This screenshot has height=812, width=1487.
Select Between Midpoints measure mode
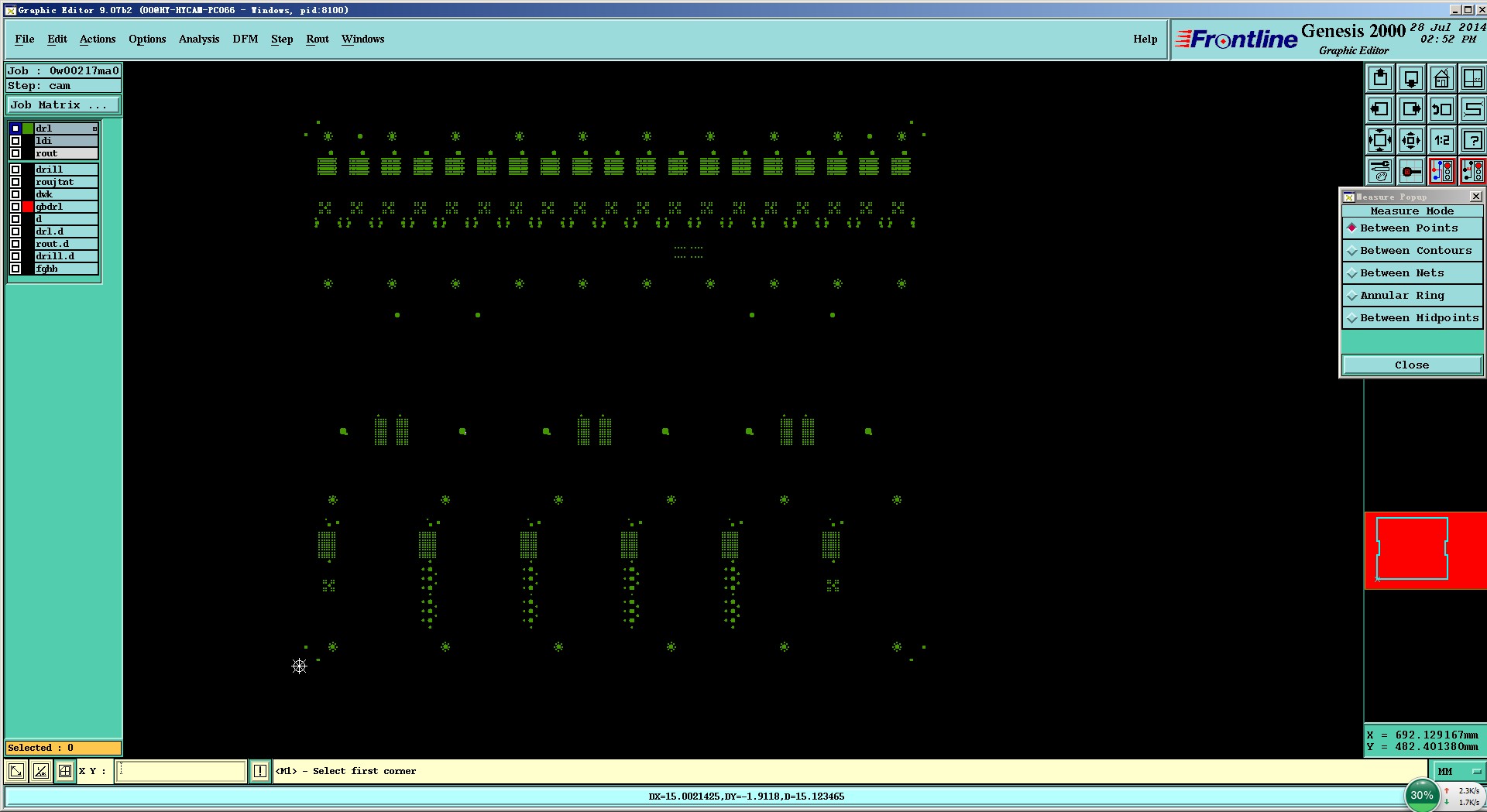(1412, 318)
